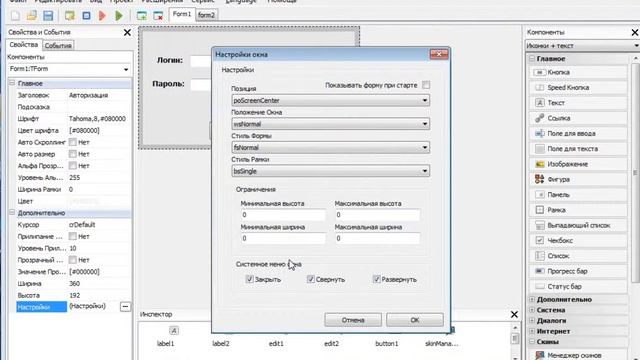
Task: Click the Отмена button
Action: point(353,320)
